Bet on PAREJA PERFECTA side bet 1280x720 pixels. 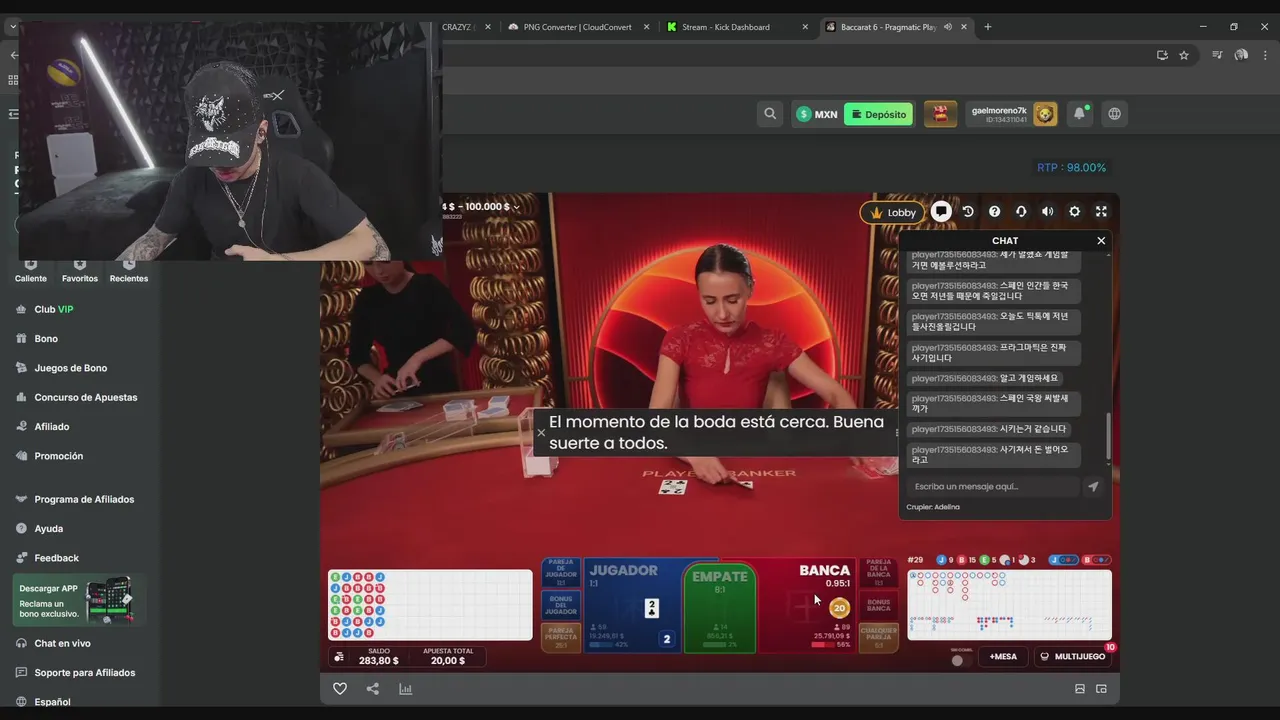(561, 637)
